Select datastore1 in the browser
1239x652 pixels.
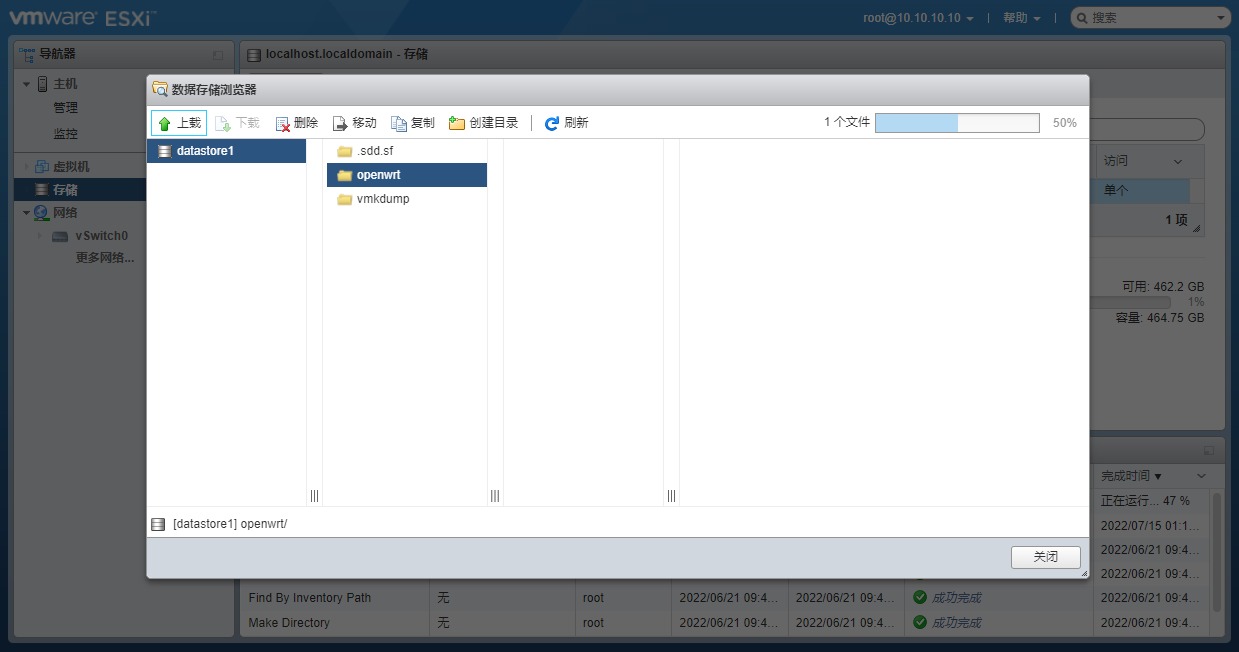tap(226, 151)
